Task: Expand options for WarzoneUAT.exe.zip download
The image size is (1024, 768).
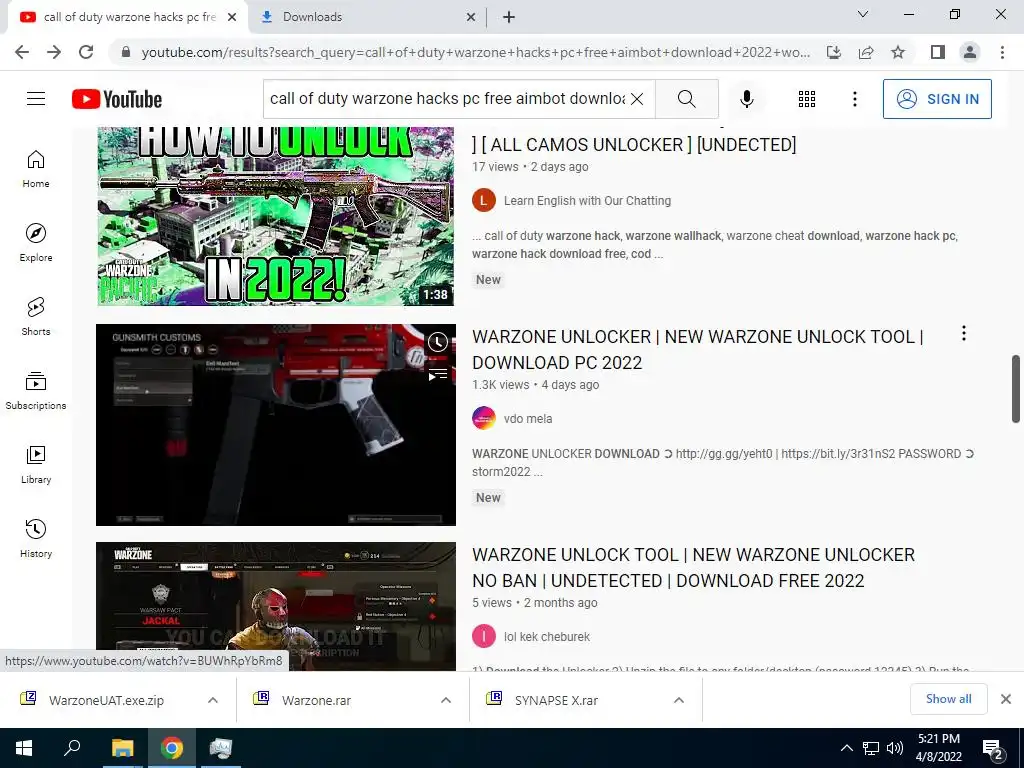Action: pos(213,700)
